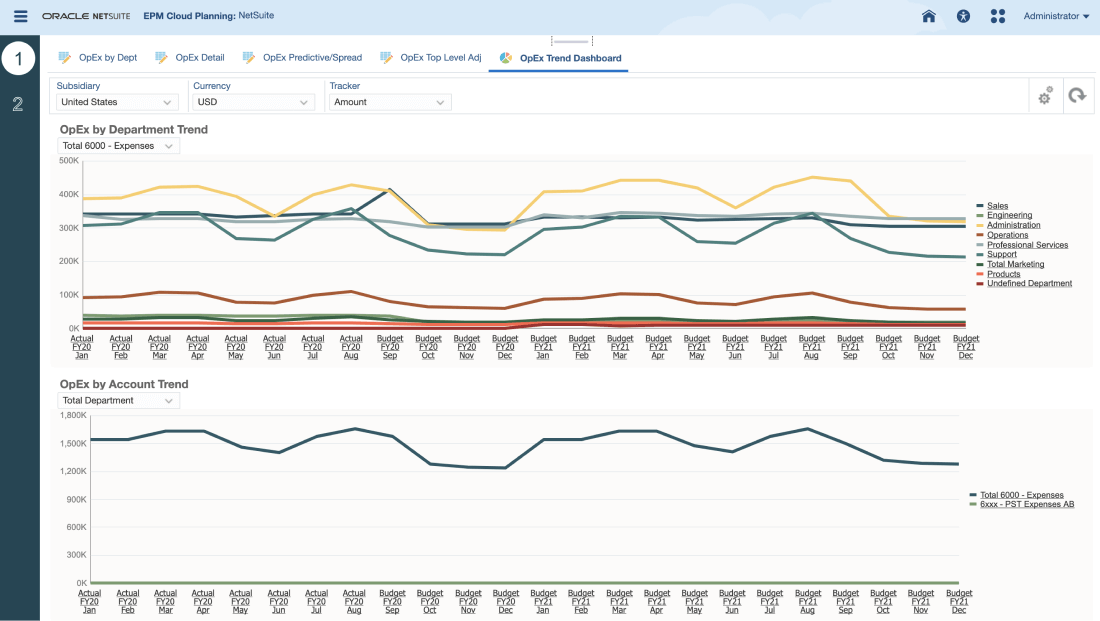1100x621 pixels.
Task: Toggle Sales series in department legend
Action: [x=997, y=206]
